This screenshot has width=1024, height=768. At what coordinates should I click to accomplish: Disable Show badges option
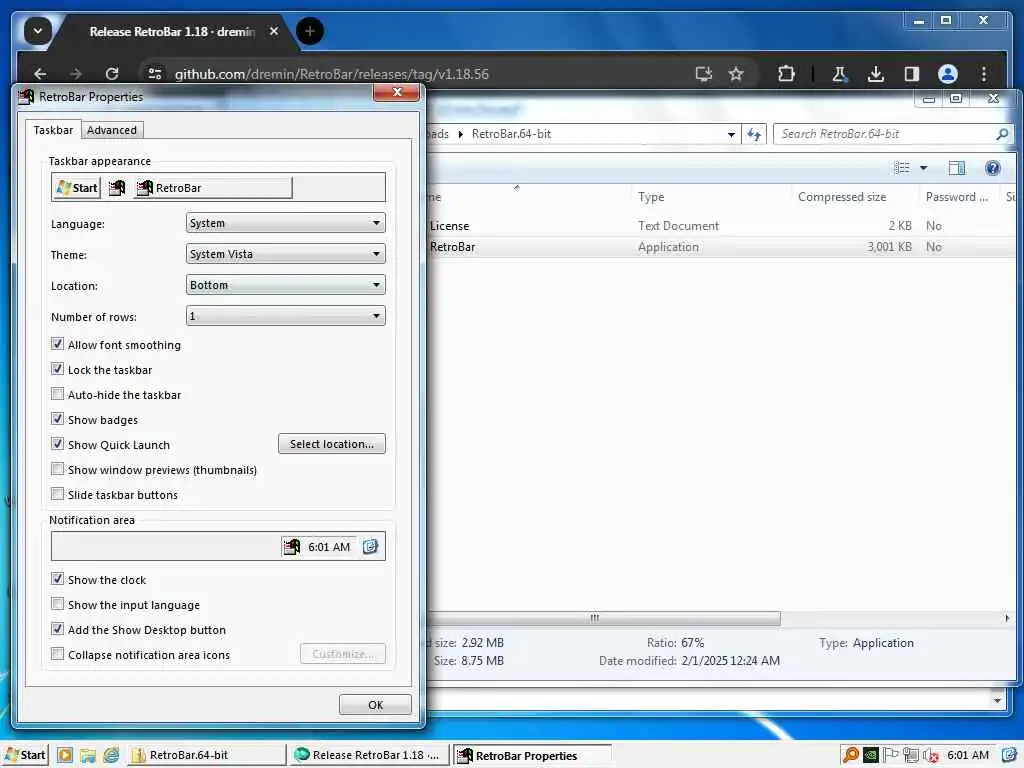tap(57, 419)
